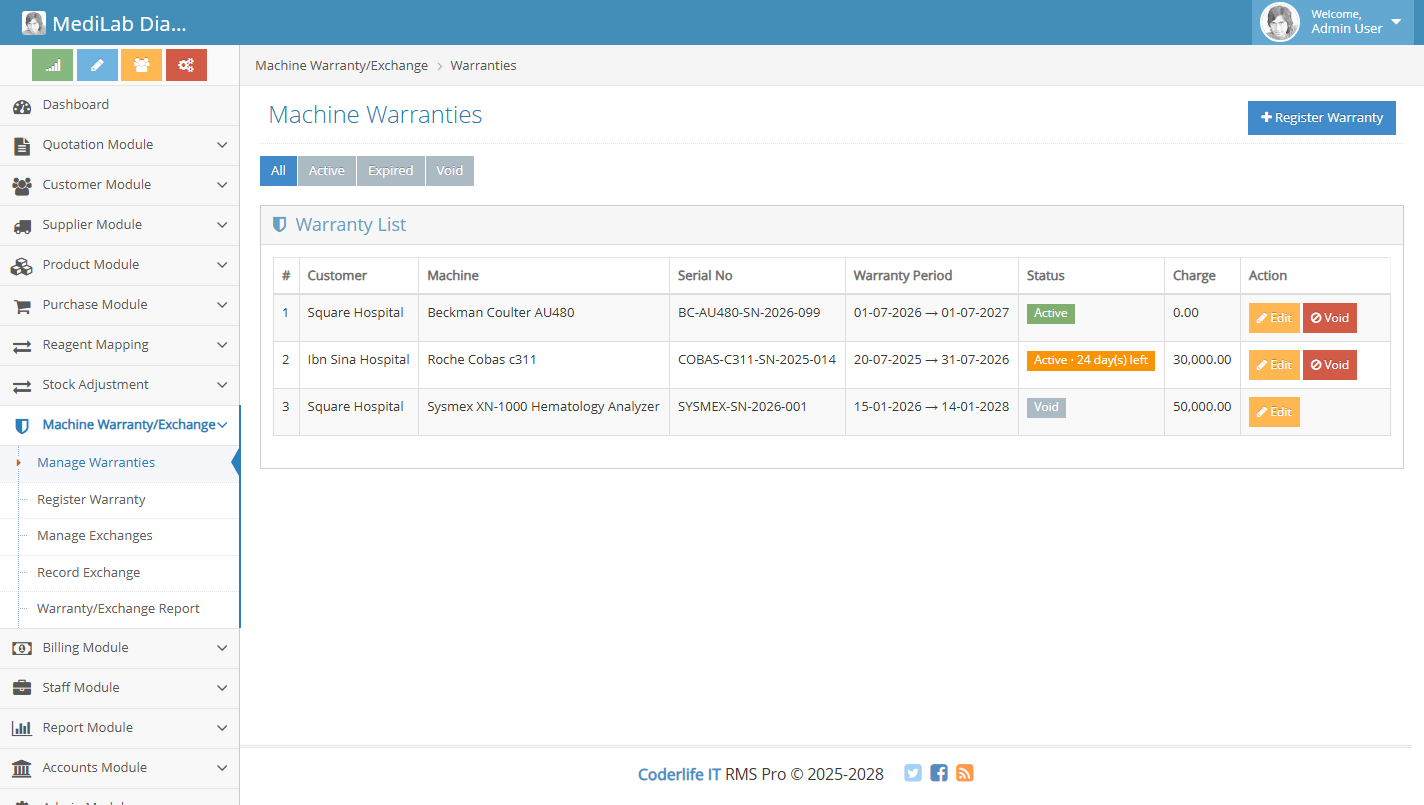Click the Admin User profile photo

tap(1280, 22)
